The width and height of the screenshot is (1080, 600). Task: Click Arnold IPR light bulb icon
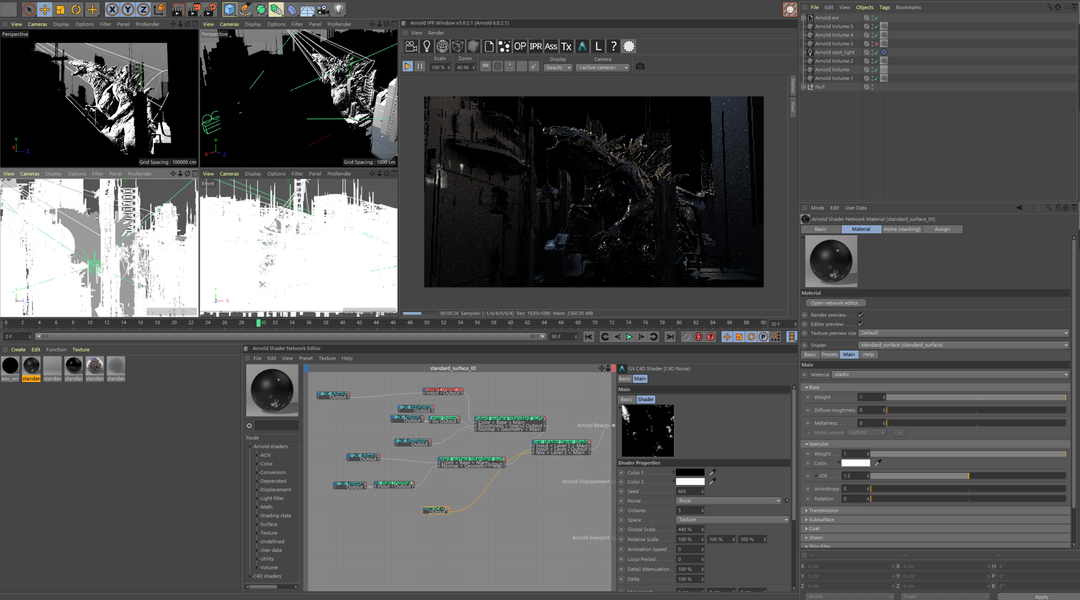point(426,46)
